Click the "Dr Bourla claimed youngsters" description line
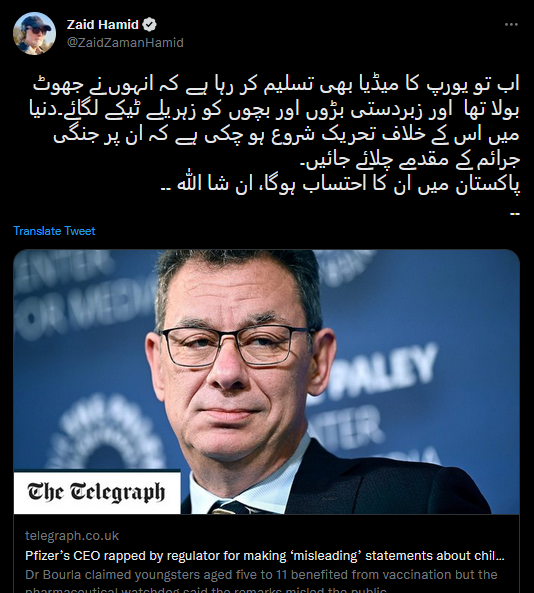Screen dimensions: 534x593 tap(261, 574)
